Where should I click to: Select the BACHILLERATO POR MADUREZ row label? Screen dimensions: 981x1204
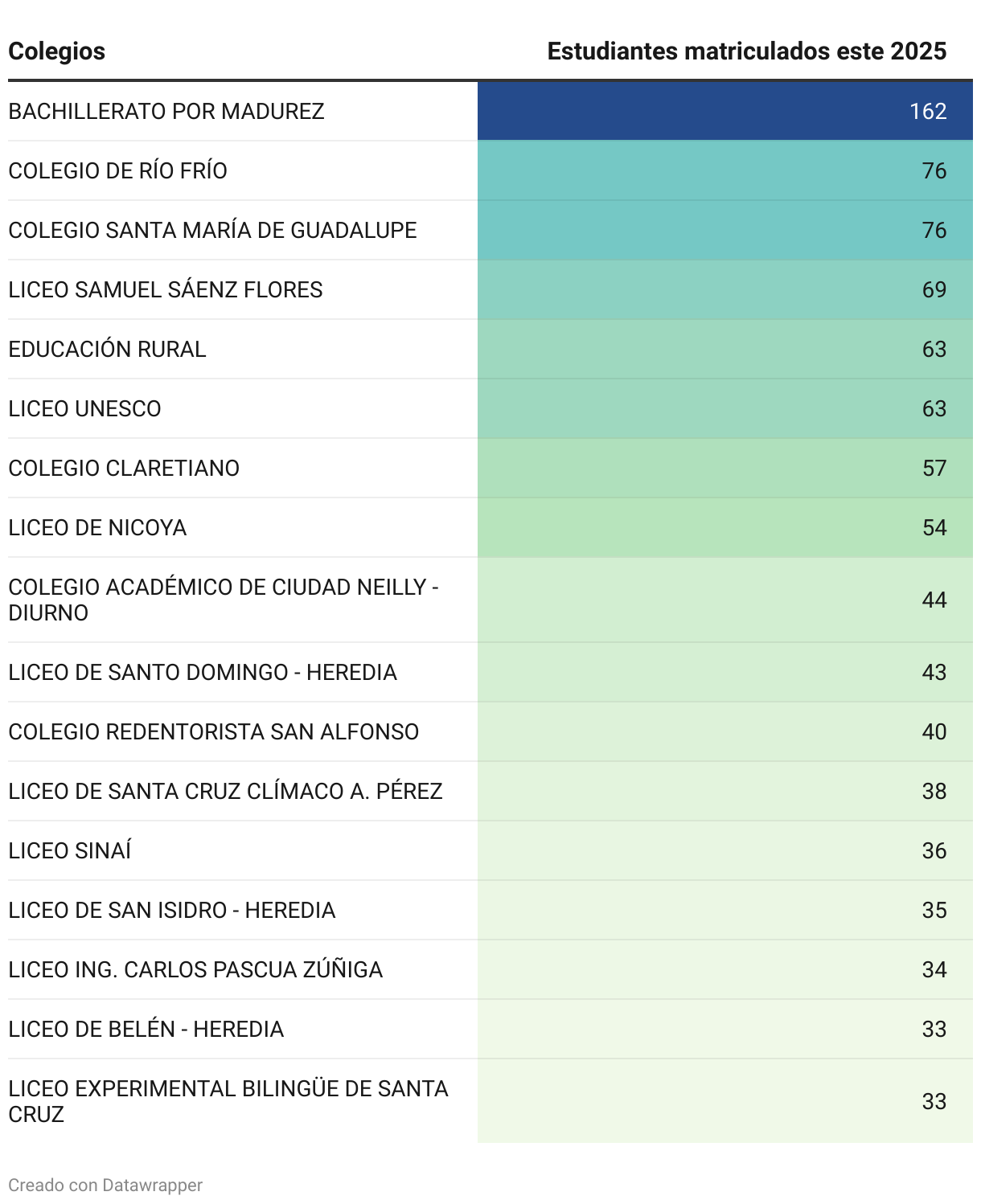pos(166,111)
